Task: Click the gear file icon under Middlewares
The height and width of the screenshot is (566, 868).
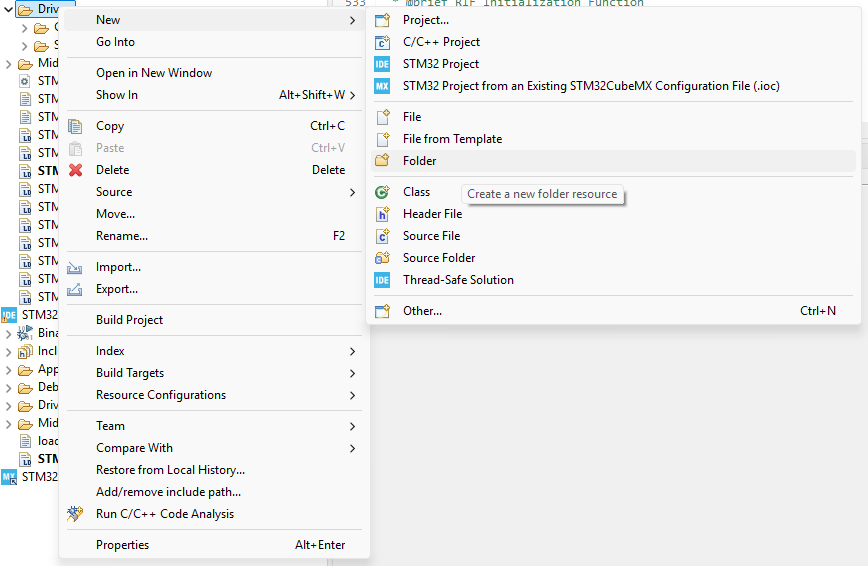Action: [x=25, y=81]
